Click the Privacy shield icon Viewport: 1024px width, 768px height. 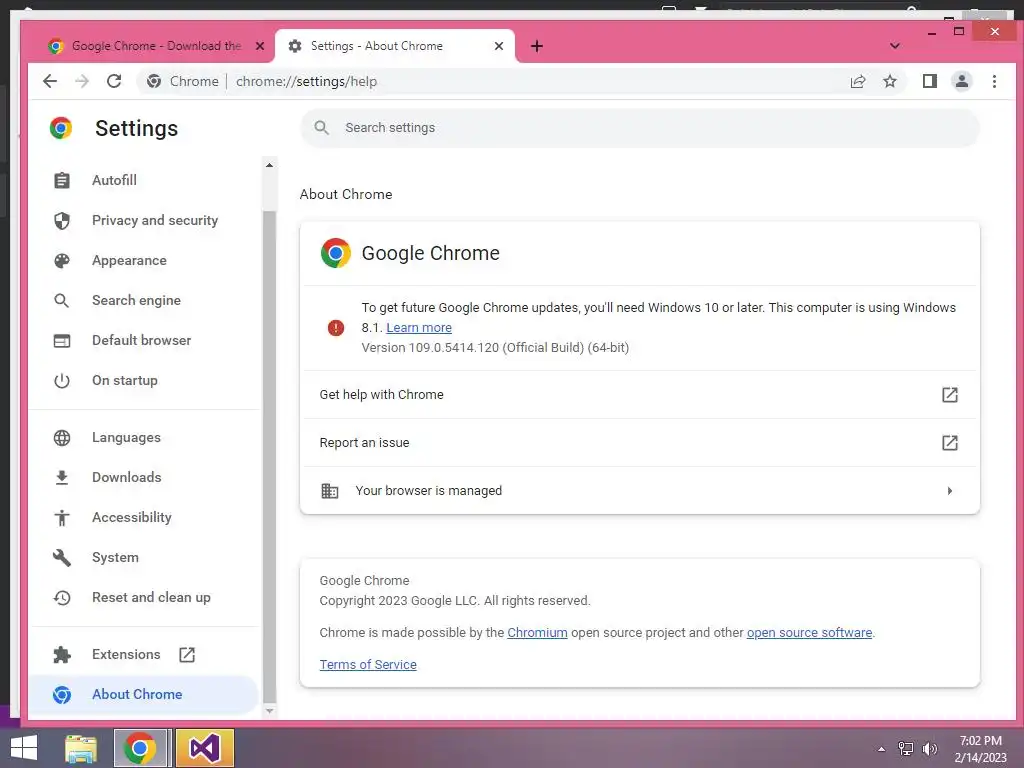(x=62, y=221)
